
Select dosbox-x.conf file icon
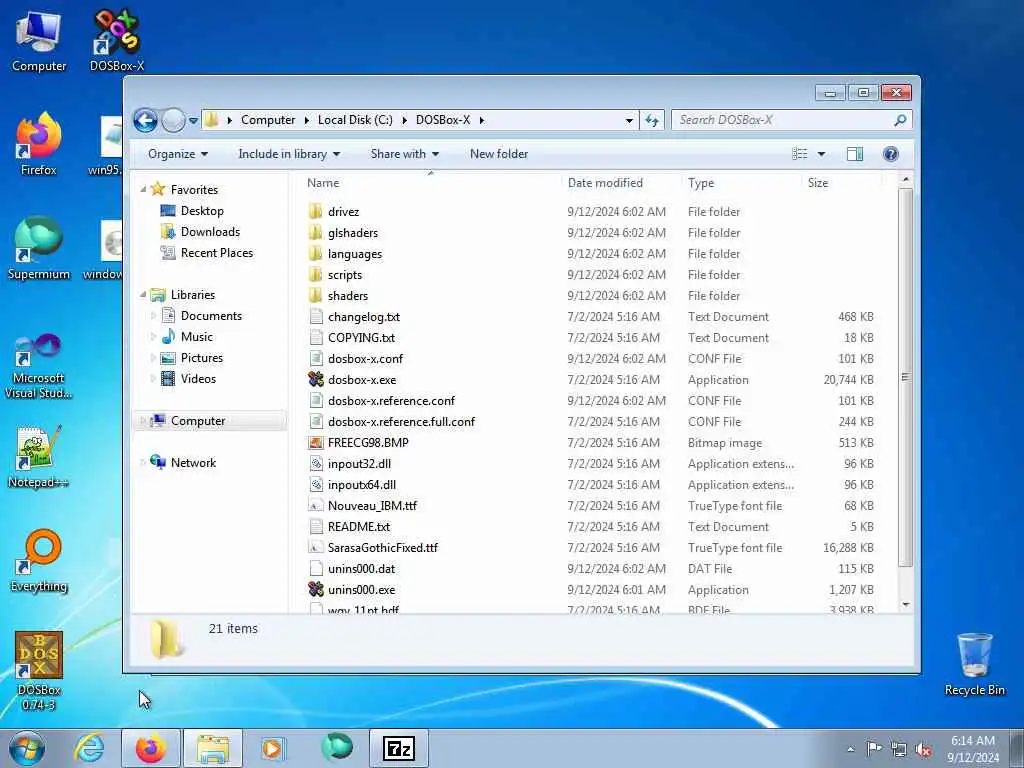click(x=316, y=359)
